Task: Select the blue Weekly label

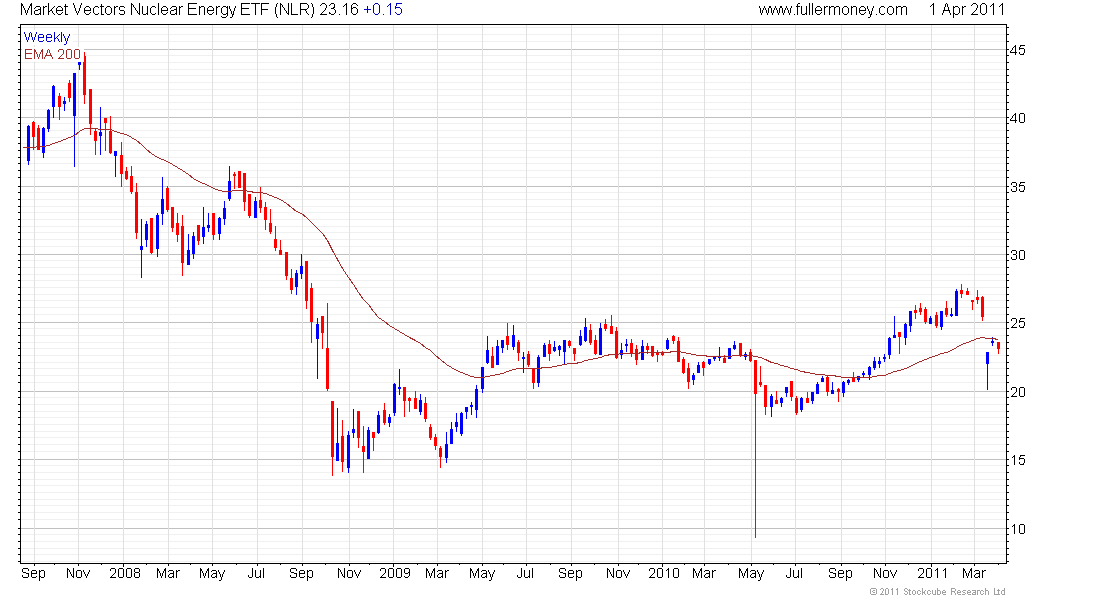Action: (47, 37)
